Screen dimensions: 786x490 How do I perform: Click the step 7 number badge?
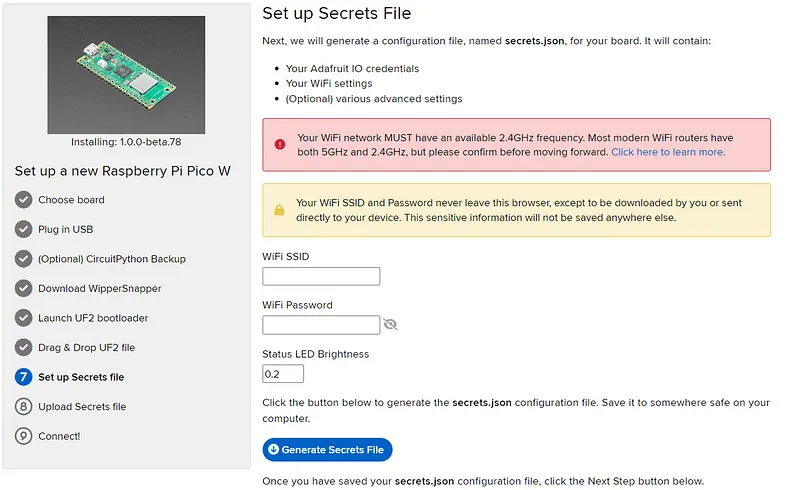24,377
